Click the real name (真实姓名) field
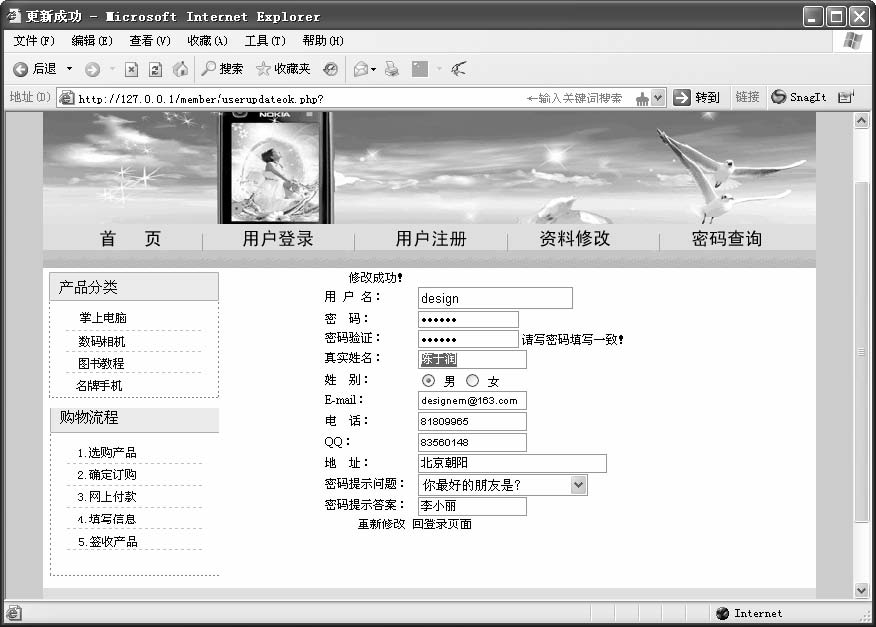Screen dimensions: 876x627 [472, 359]
